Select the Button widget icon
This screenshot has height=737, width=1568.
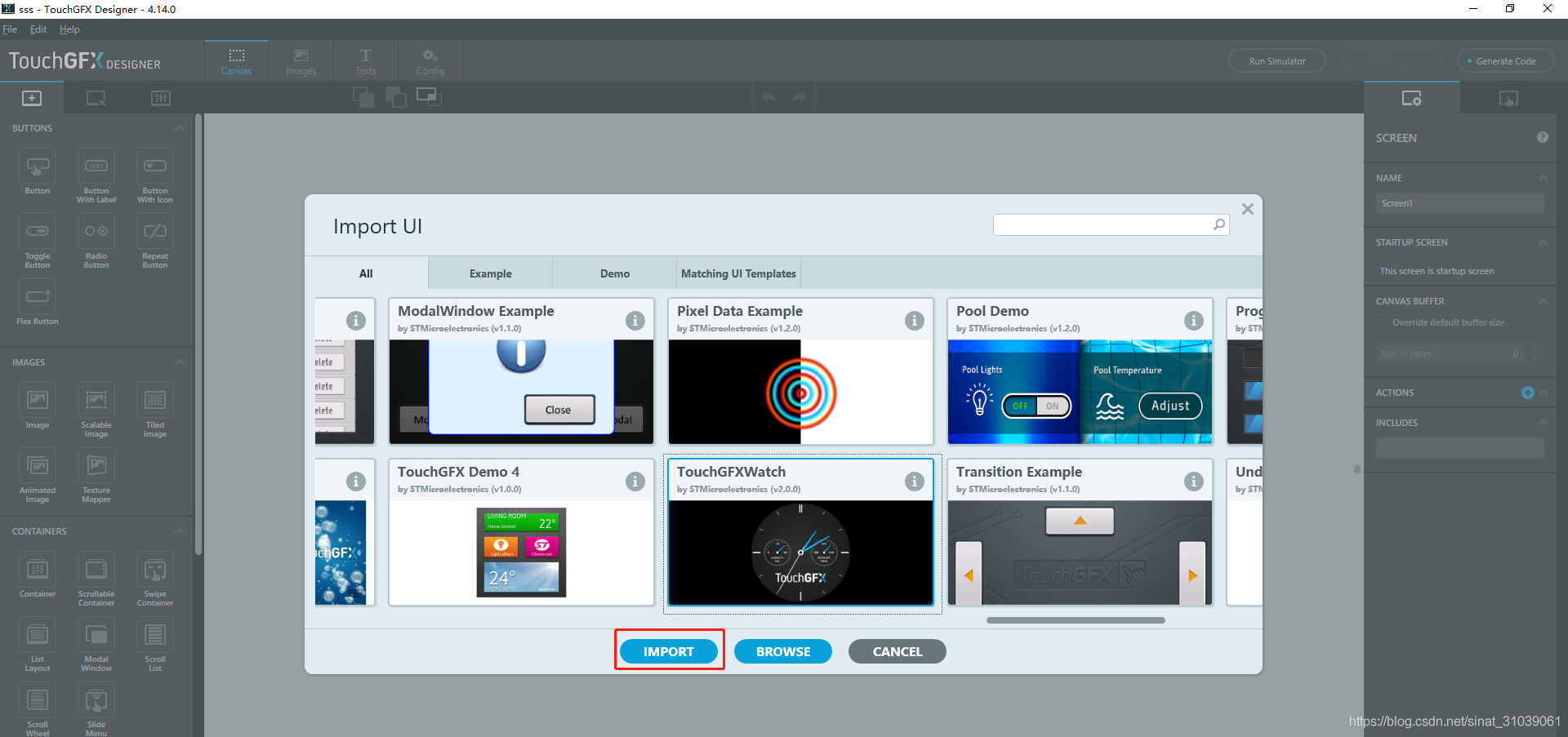(x=38, y=166)
